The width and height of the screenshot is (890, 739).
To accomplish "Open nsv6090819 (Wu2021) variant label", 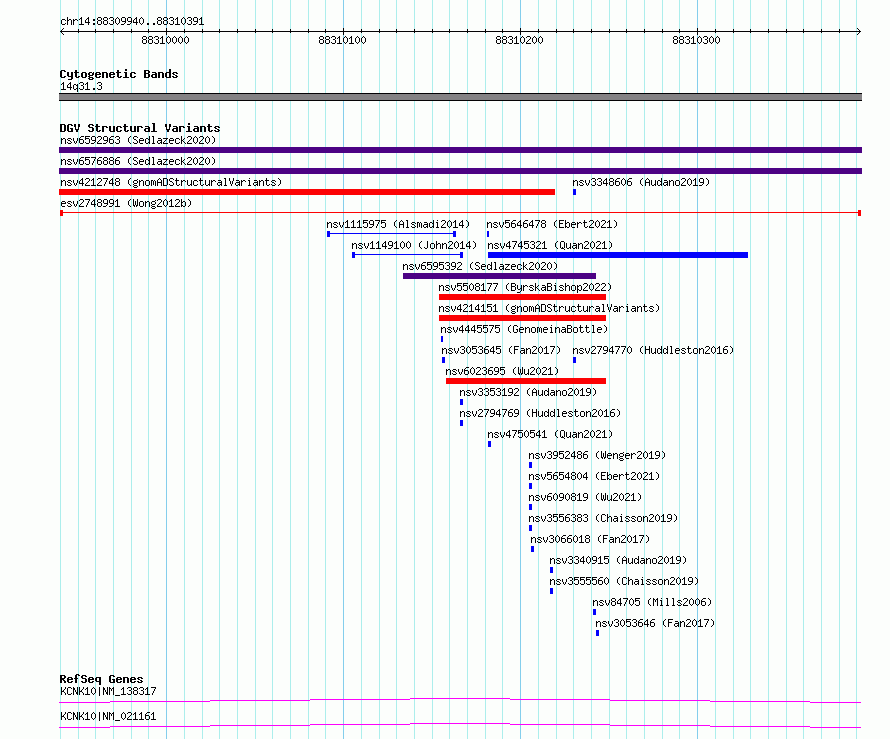I will [x=585, y=497].
